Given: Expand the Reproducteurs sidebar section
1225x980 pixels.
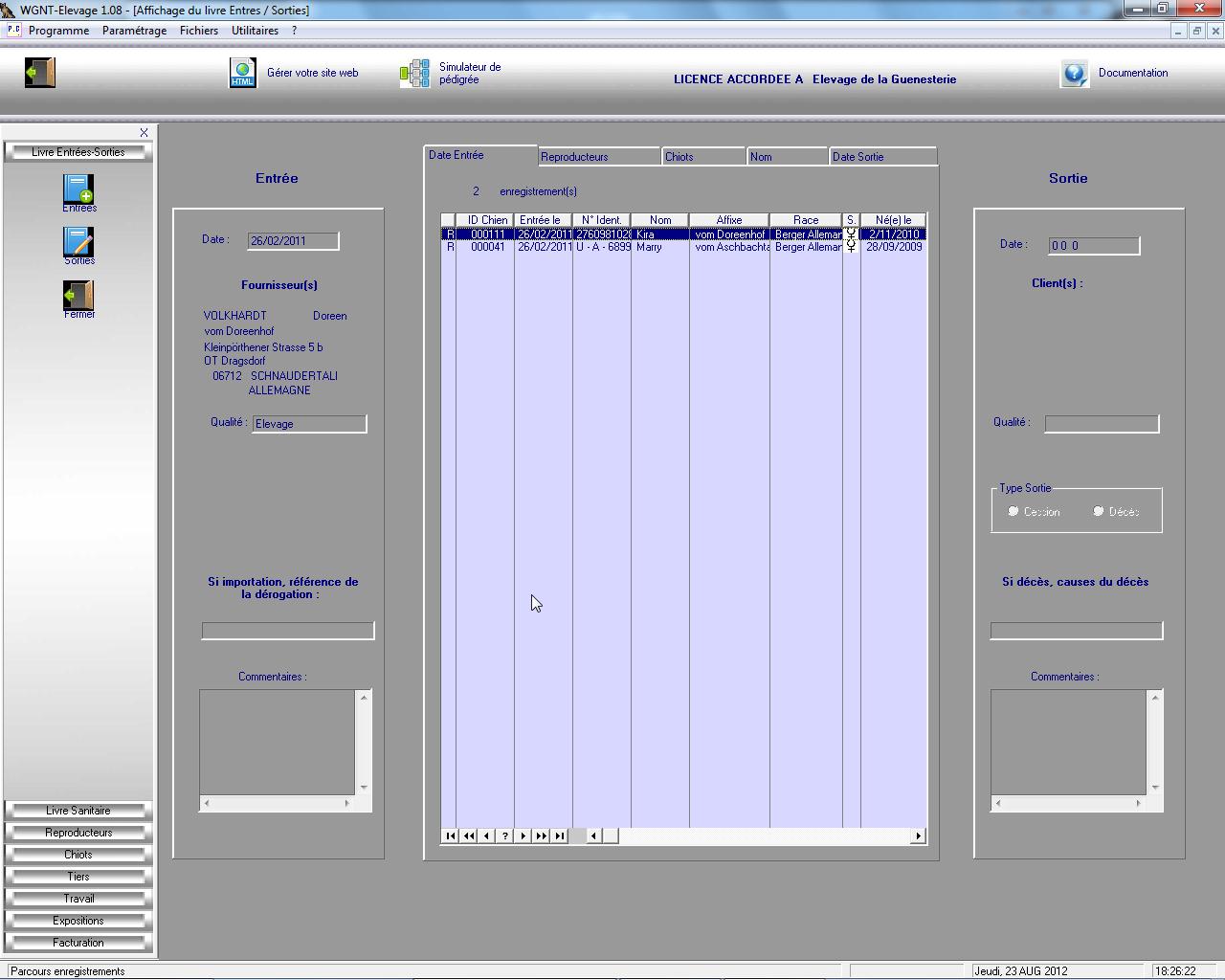Looking at the screenshot, I should 78,833.
